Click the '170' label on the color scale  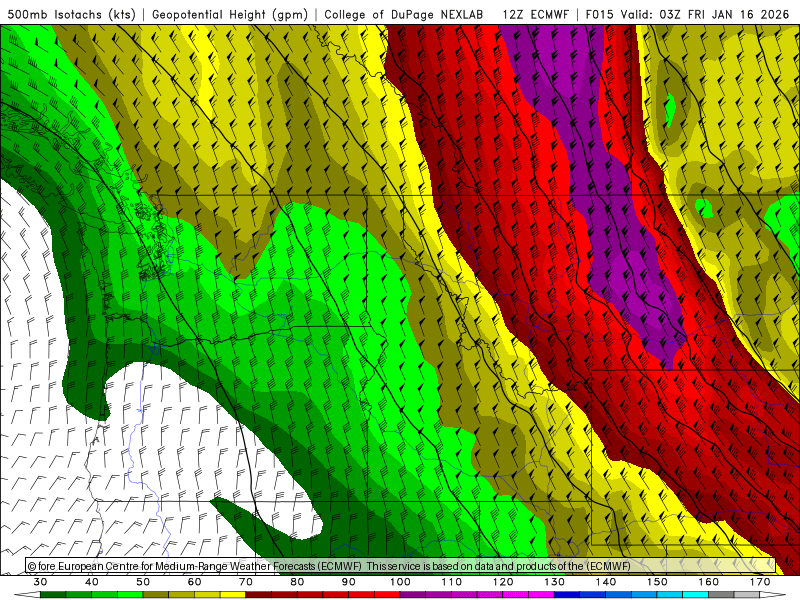[760, 582]
